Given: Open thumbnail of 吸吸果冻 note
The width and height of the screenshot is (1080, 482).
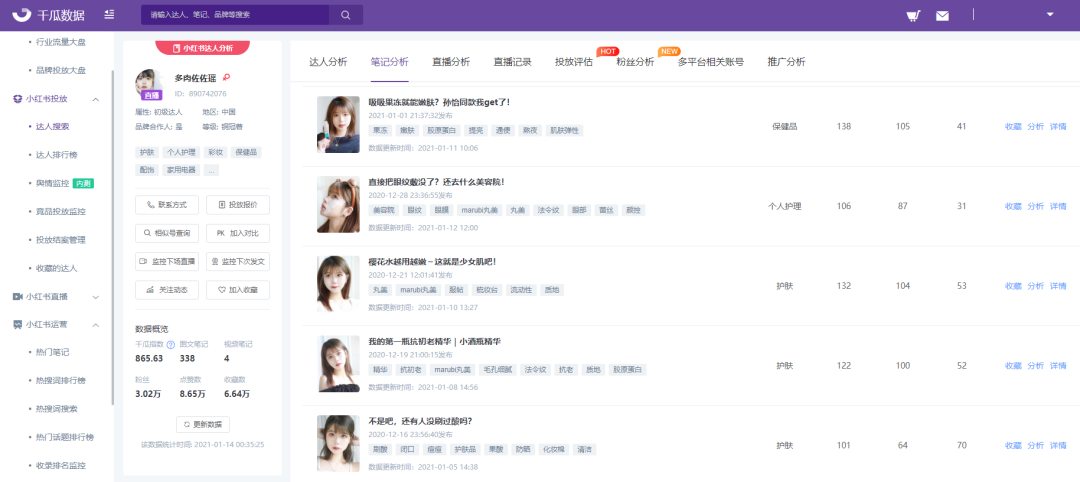Looking at the screenshot, I should pyautogui.click(x=338, y=124).
